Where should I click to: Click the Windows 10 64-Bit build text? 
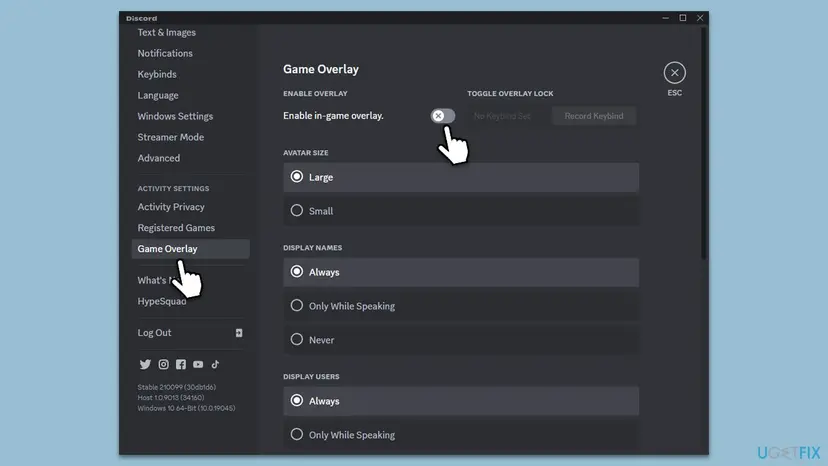click(x=186, y=408)
